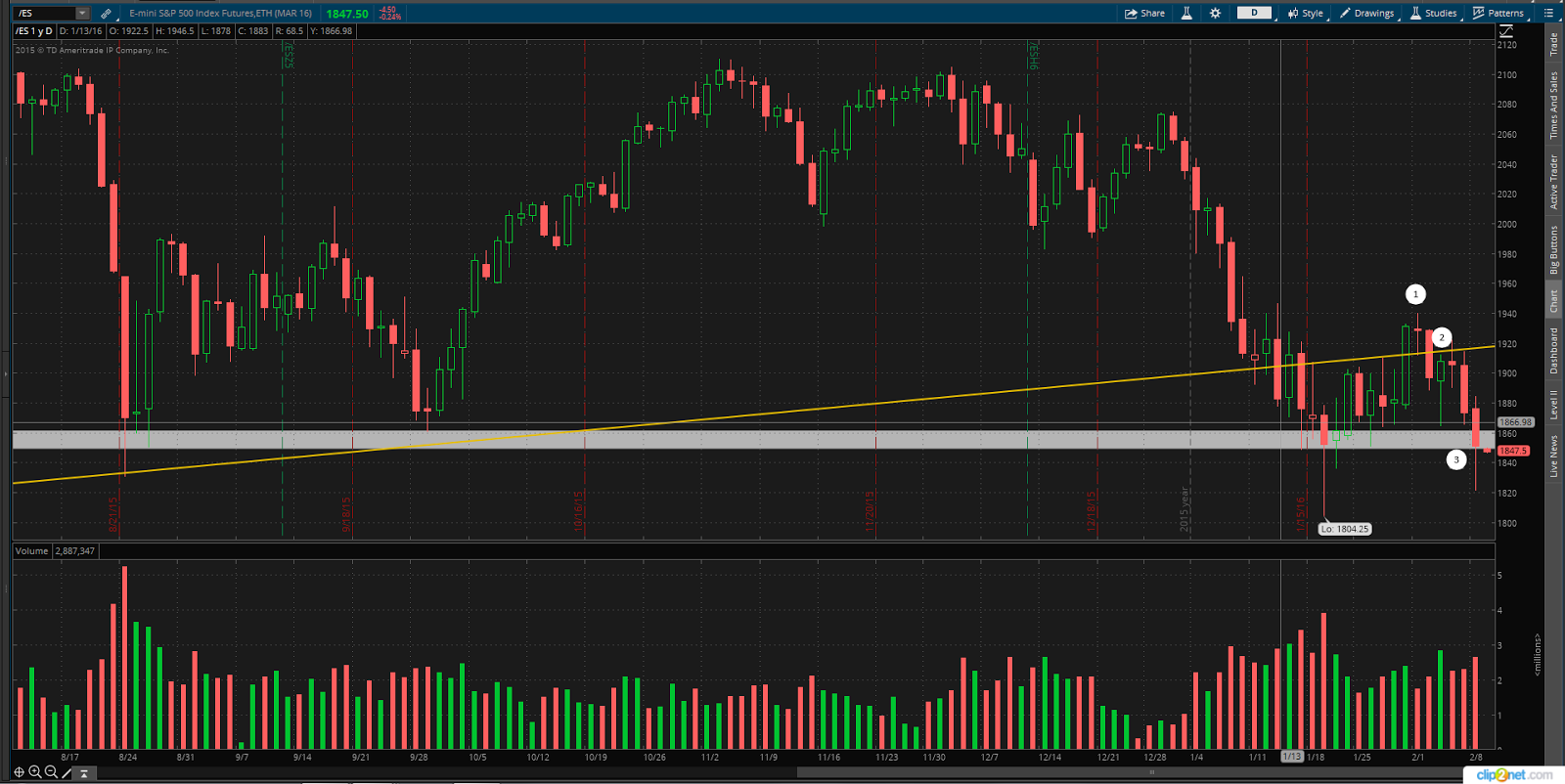Select the line drawing tool icon
This screenshot has height=784, width=1565.
tap(67, 772)
